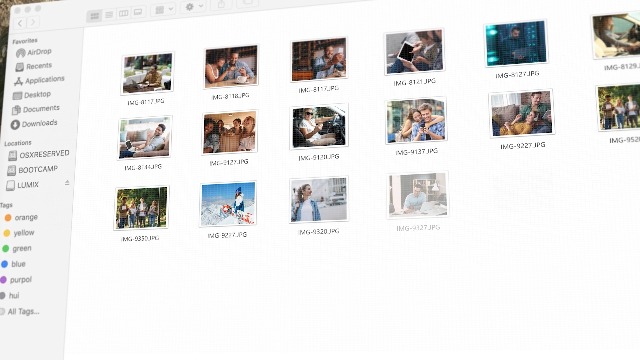Open Recents in the sidebar
This screenshot has width=640, height=360.
point(33,66)
